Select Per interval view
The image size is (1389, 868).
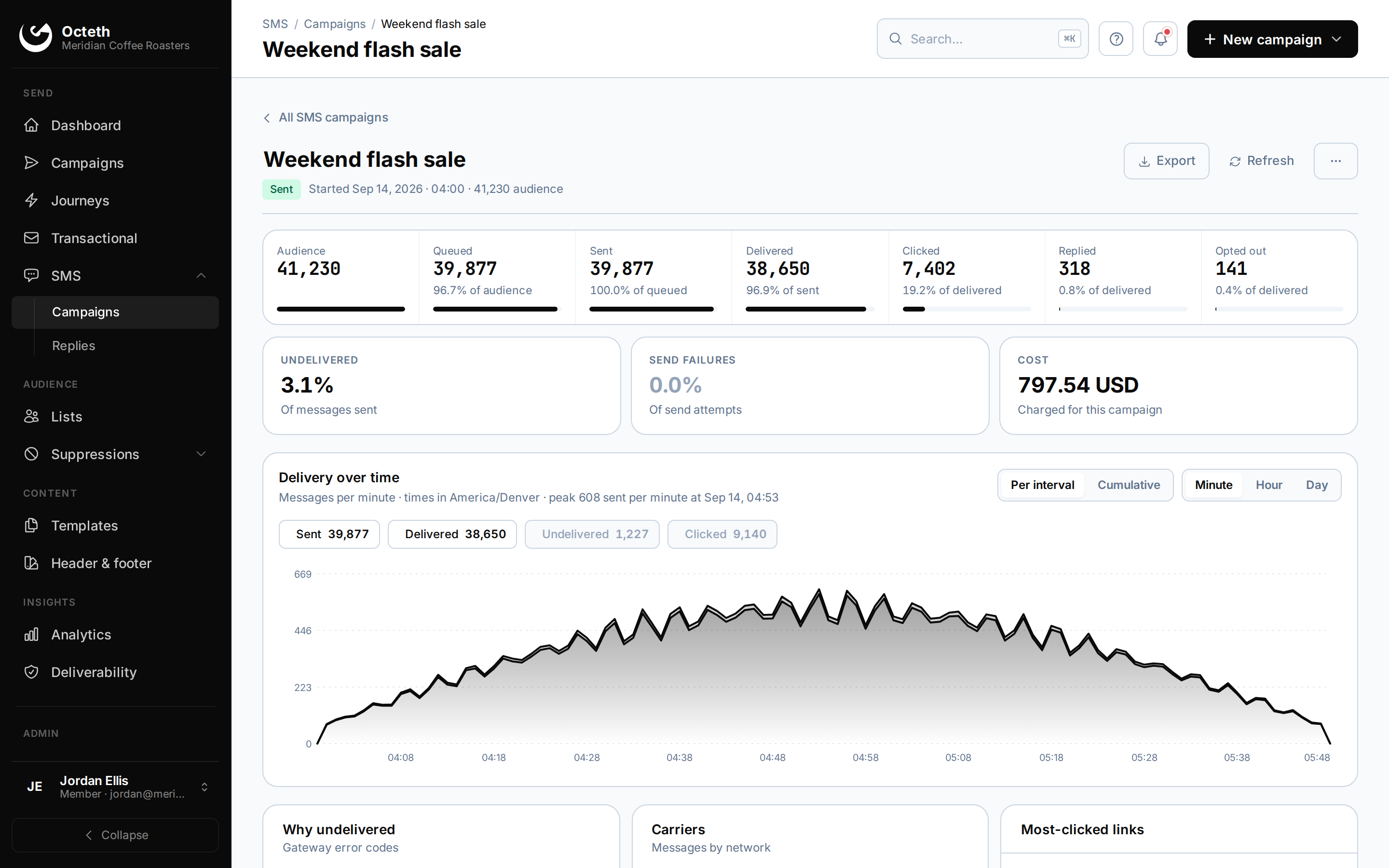click(1042, 485)
